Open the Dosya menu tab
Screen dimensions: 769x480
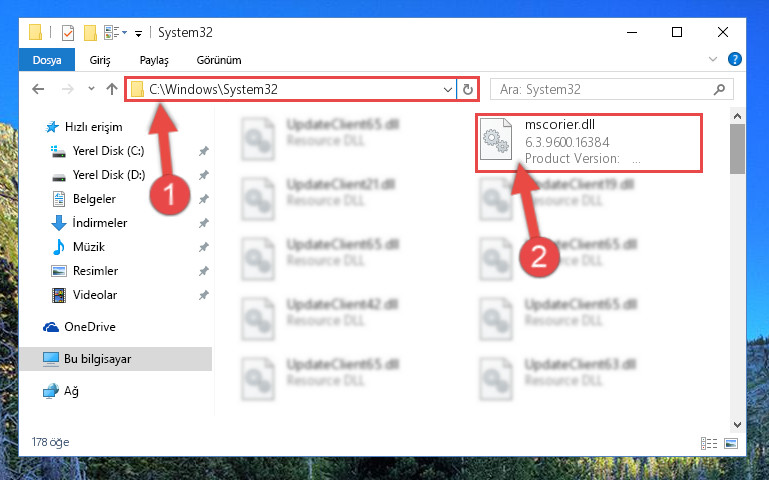(47, 60)
